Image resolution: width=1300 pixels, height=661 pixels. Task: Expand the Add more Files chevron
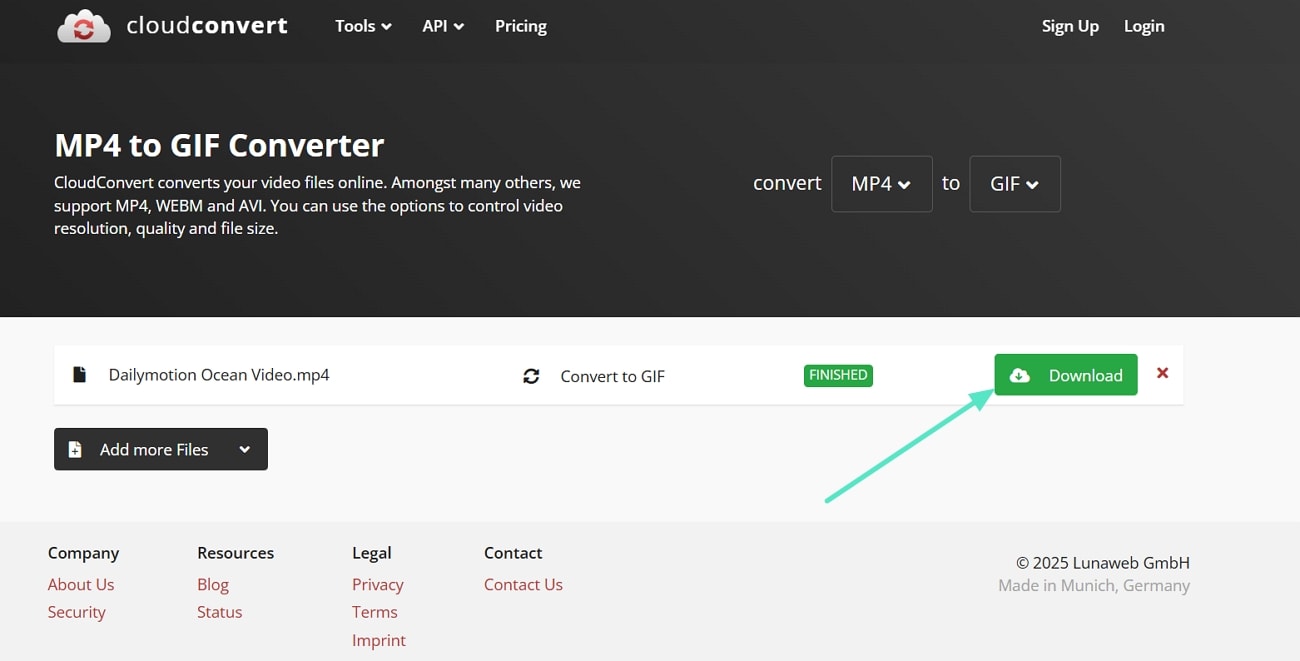244,450
